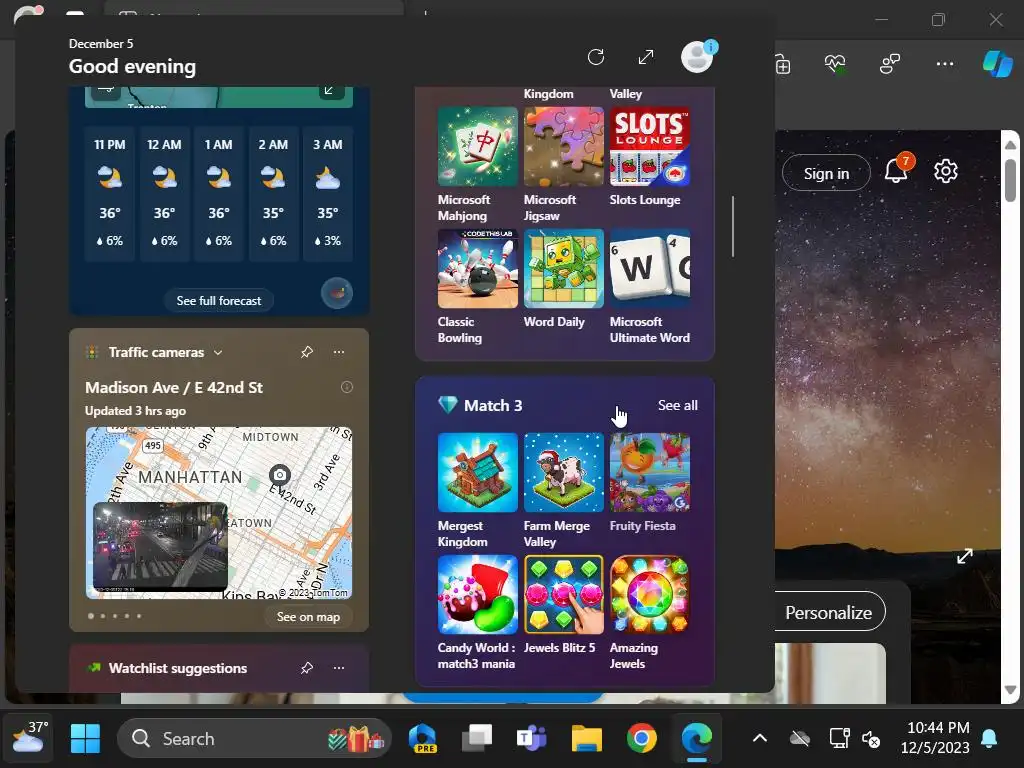Open Mergest Kingdom in Match 3
Image resolution: width=1024 pixels, height=768 pixels.
[x=477, y=472]
